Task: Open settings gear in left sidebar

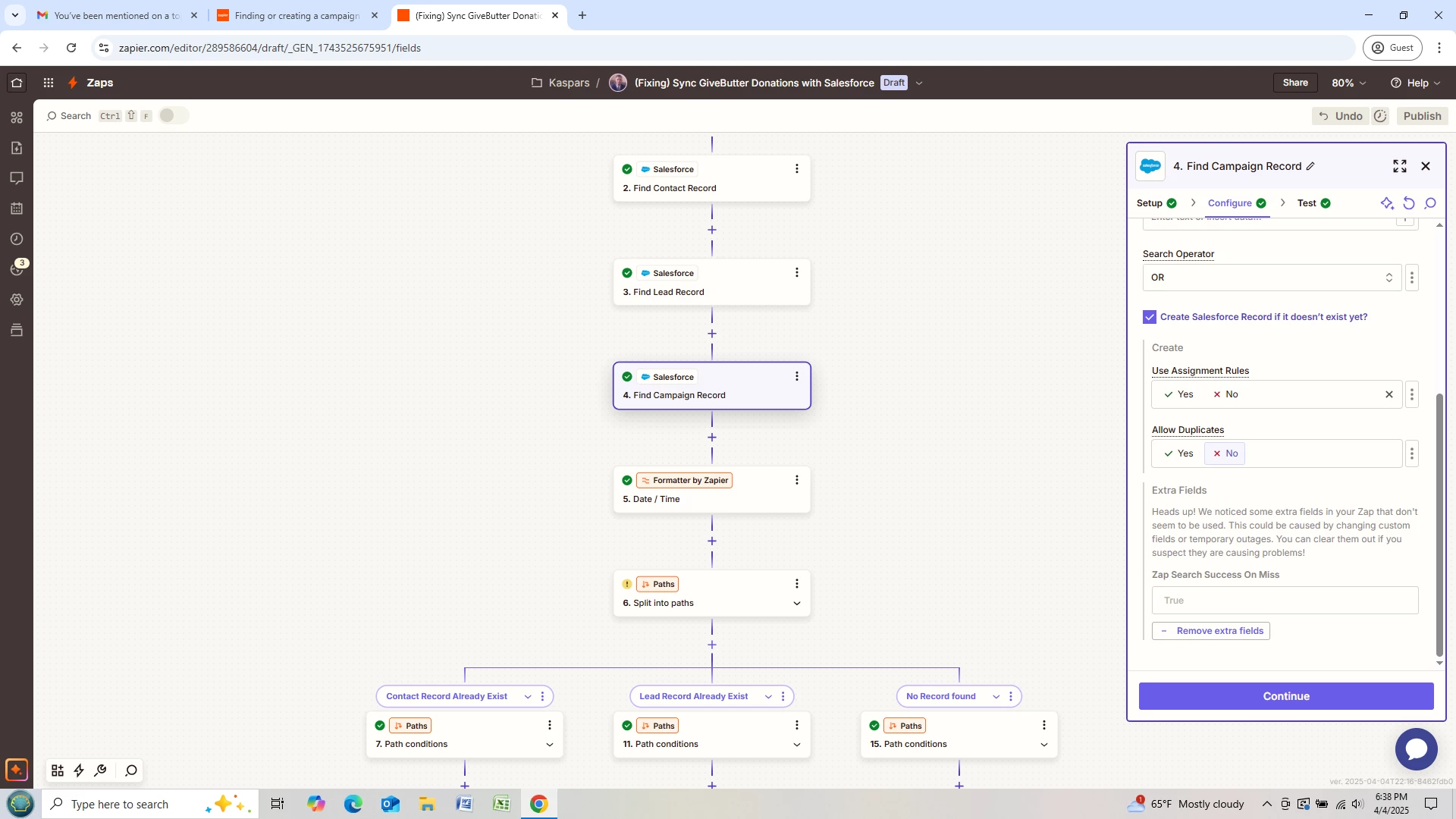Action: (17, 300)
